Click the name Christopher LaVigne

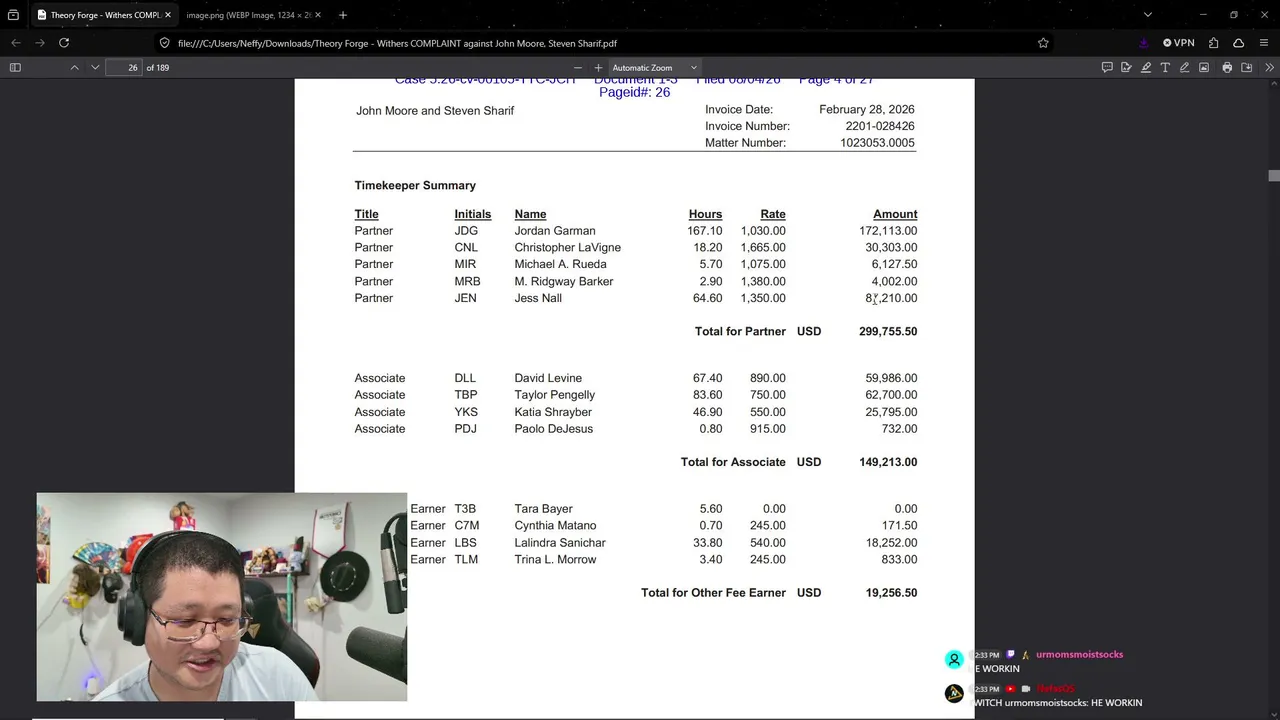[x=568, y=248]
